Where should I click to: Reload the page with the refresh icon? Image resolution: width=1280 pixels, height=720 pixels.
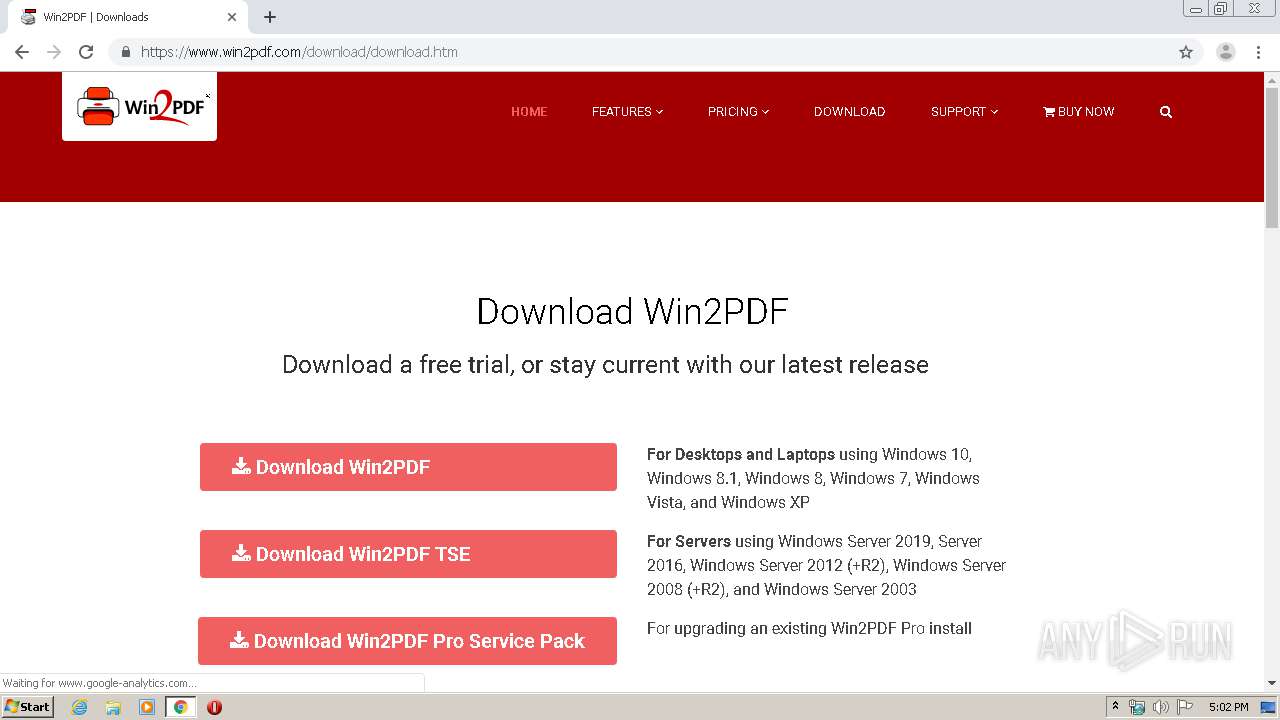[86, 52]
